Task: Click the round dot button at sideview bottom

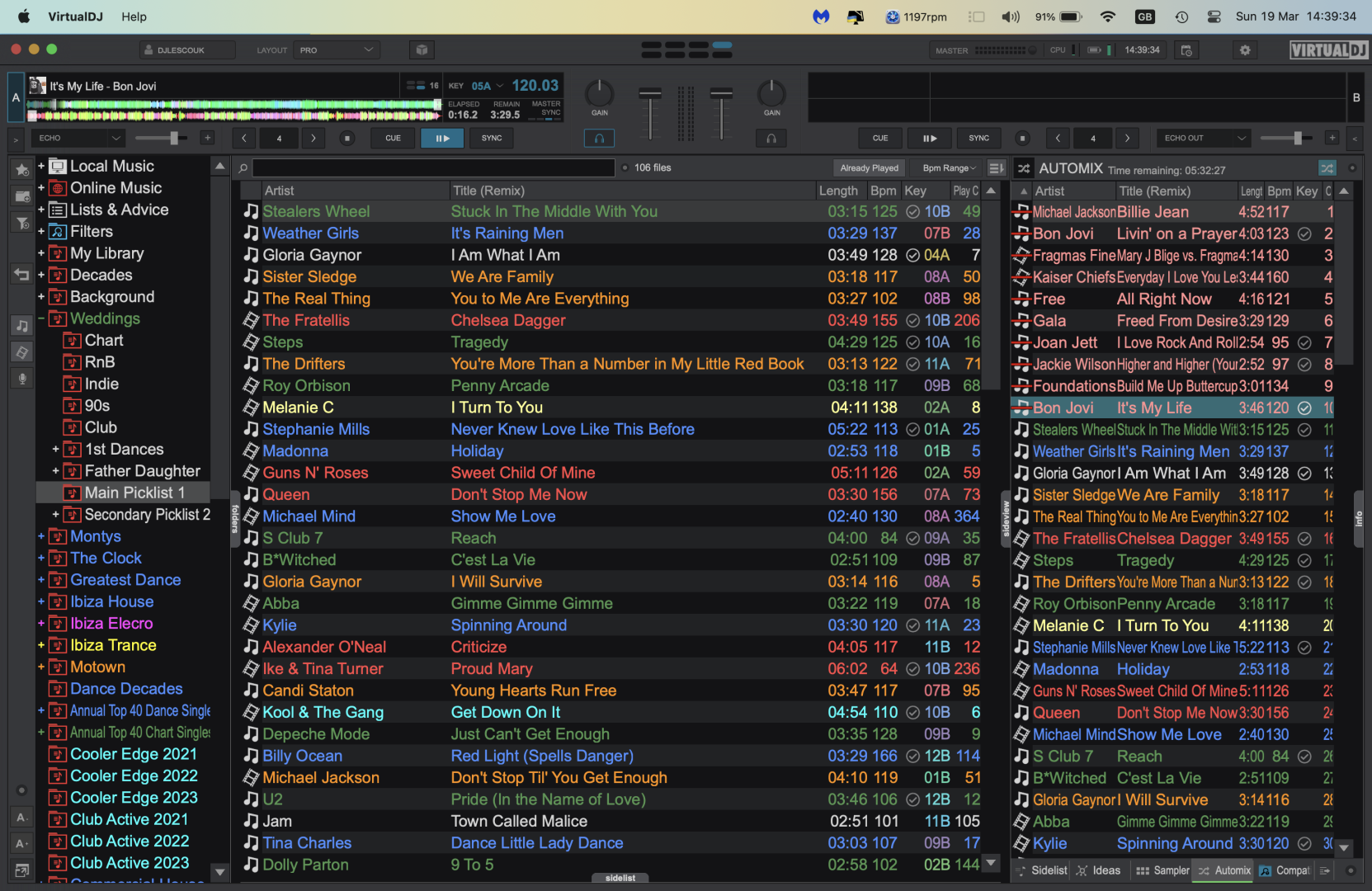Action: coord(1351,870)
